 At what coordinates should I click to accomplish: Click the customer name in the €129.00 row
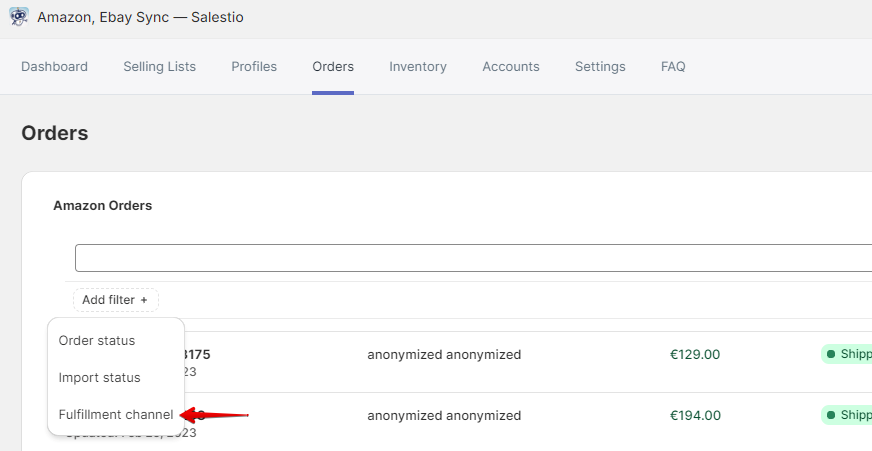(x=444, y=355)
